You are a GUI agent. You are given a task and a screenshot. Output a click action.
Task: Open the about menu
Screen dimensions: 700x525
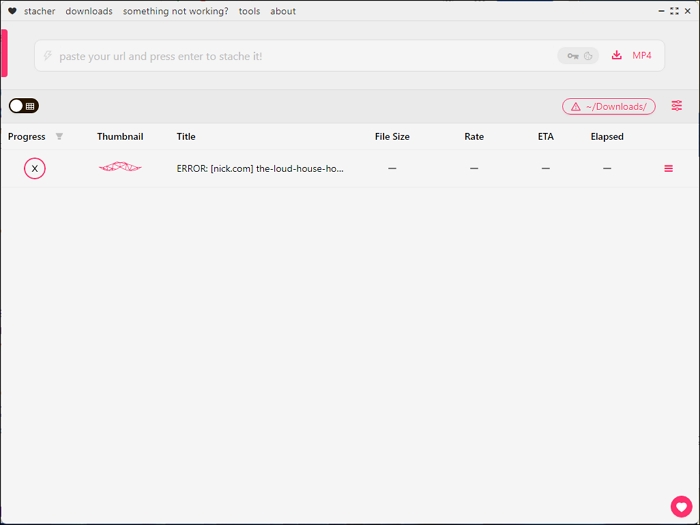pyautogui.click(x=283, y=12)
